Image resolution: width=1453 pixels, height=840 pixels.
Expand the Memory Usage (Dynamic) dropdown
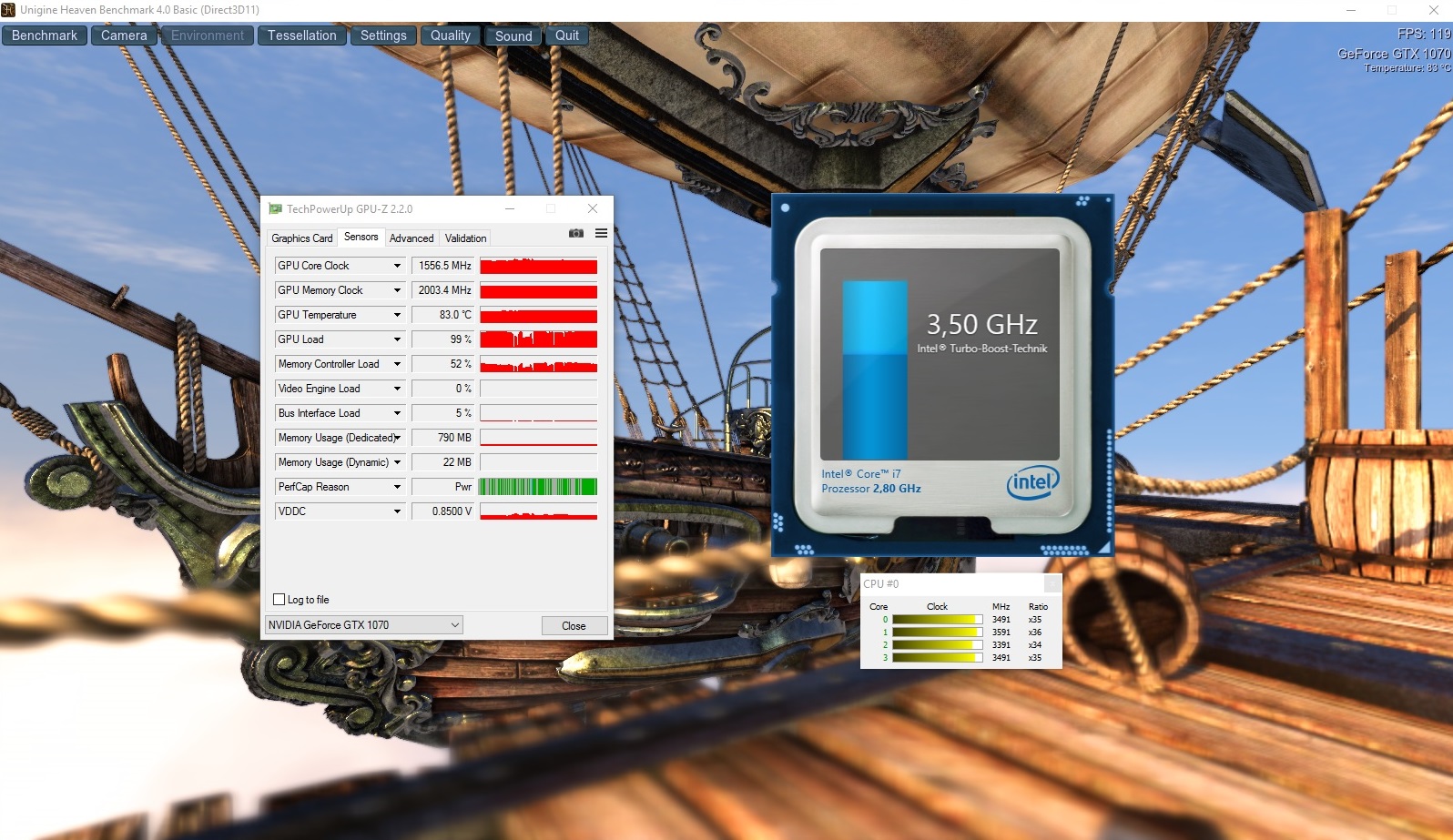point(397,462)
